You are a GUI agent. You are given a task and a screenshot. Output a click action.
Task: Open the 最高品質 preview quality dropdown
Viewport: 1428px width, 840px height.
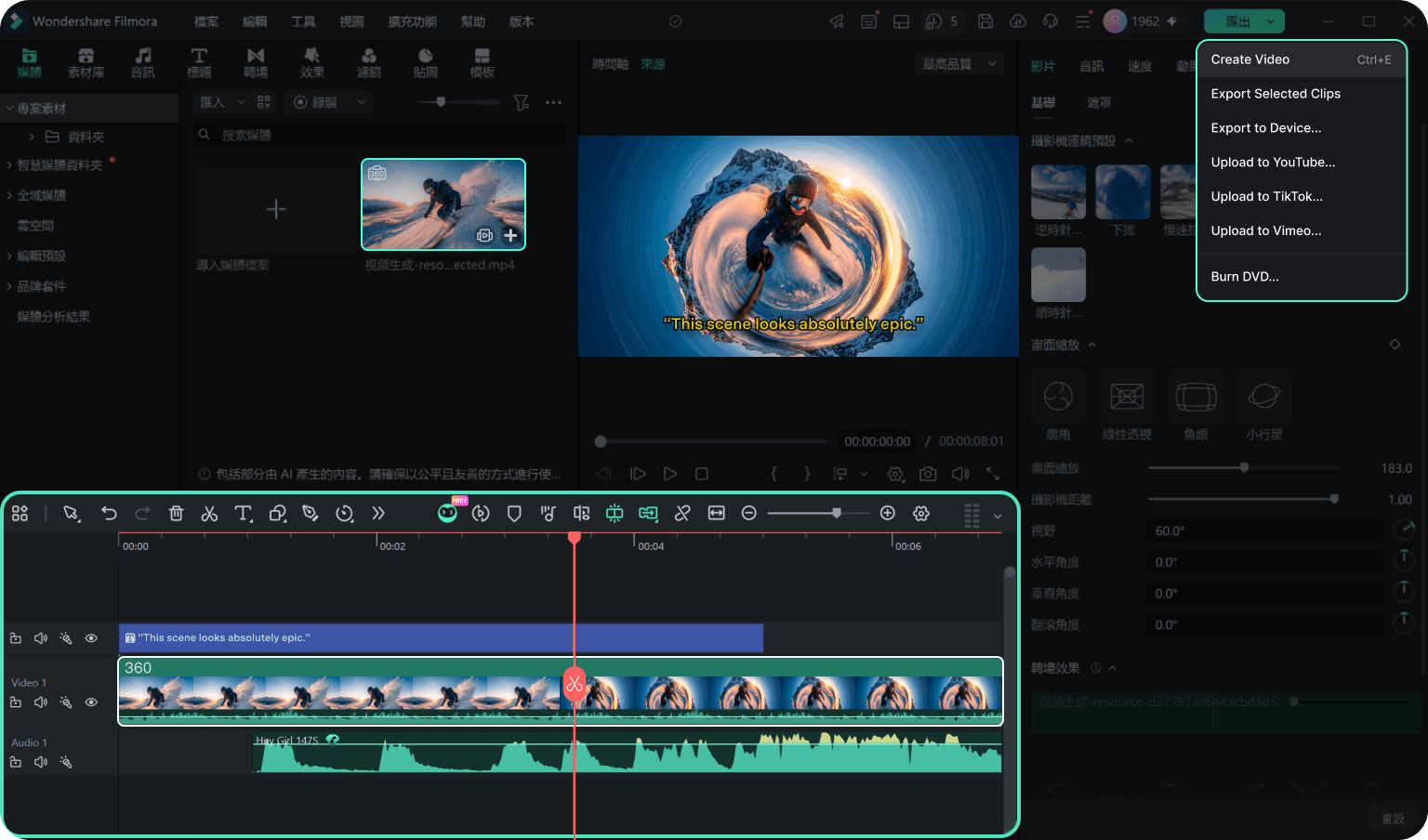(x=959, y=64)
